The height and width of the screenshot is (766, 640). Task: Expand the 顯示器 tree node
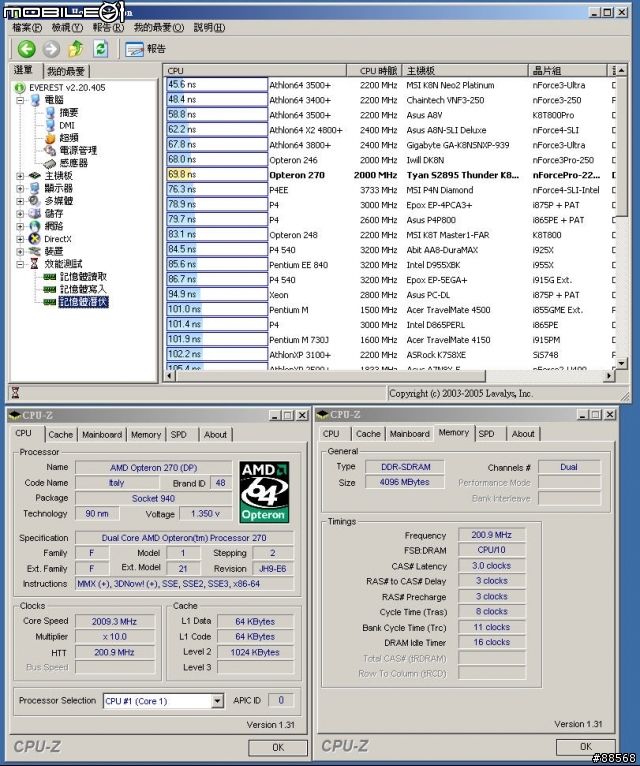(x=20, y=189)
